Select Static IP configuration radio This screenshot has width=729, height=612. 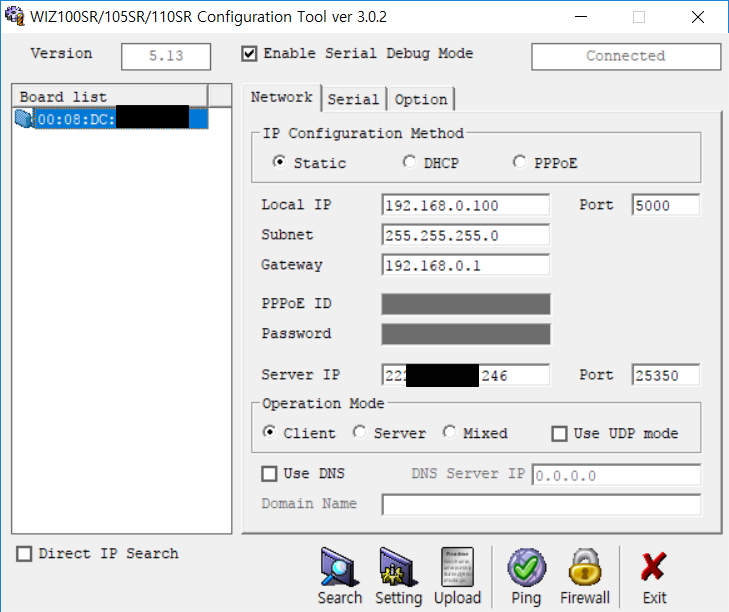point(279,162)
